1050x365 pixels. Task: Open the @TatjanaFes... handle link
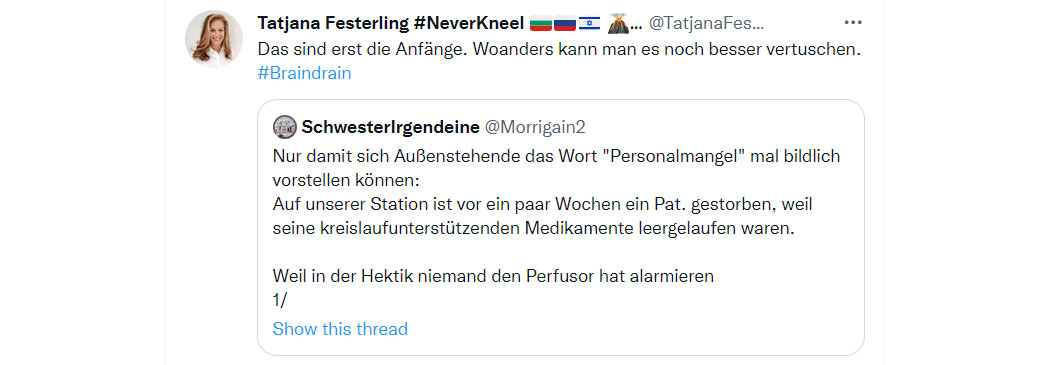(706, 23)
